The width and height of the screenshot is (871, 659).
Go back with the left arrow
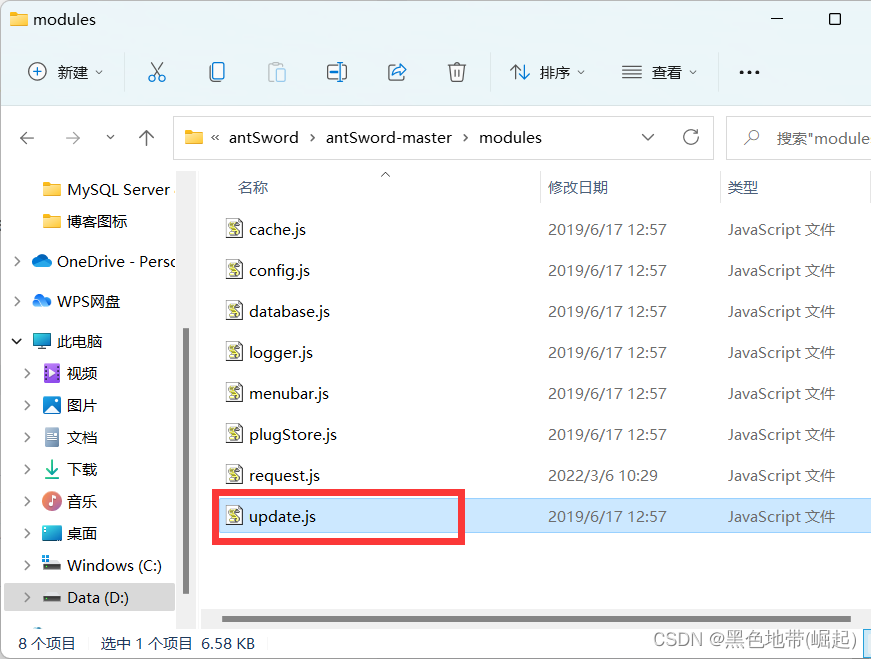pyautogui.click(x=27, y=138)
